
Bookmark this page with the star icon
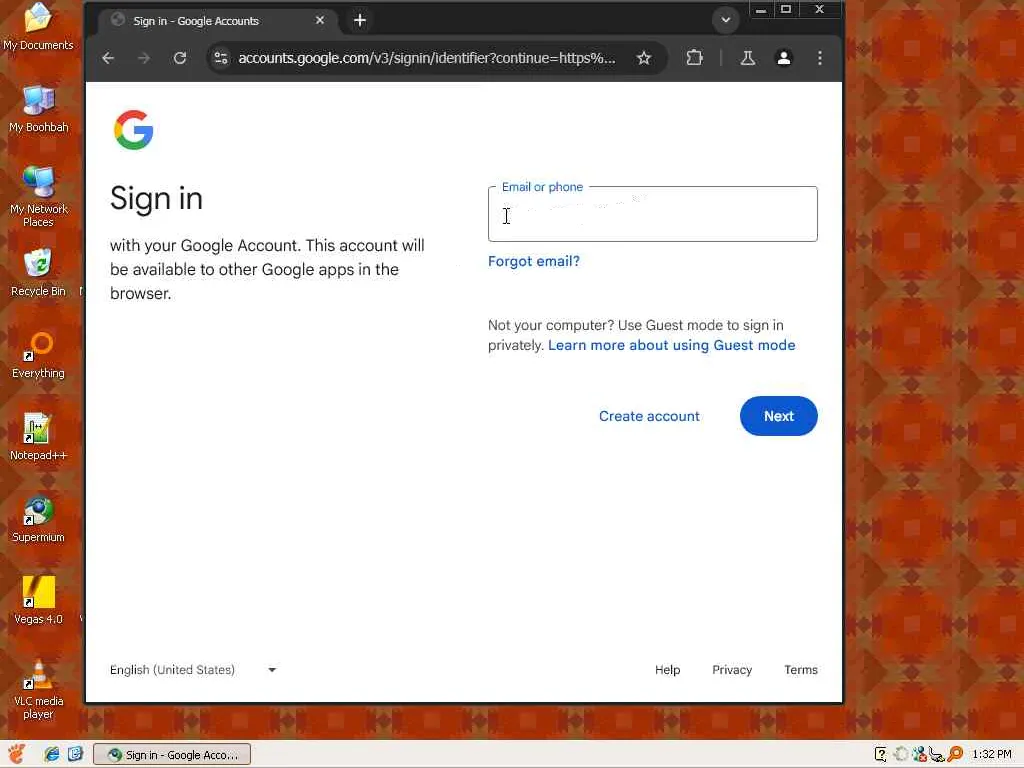click(x=644, y=58)
